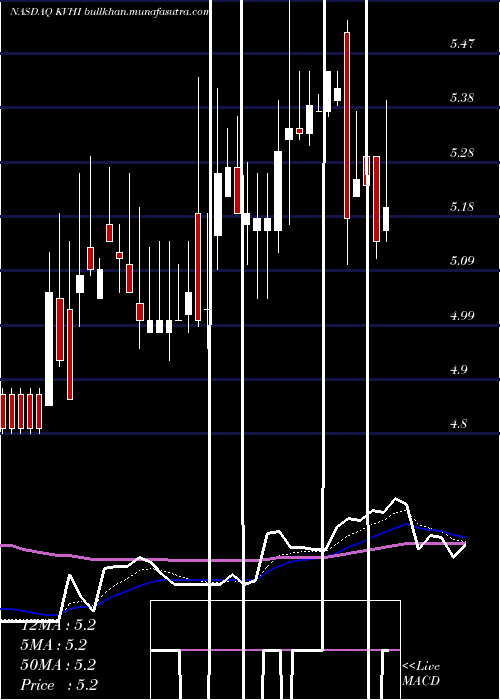Click the large white candlestick rising from 4.85
500x700 pixels.
point(49,349)
